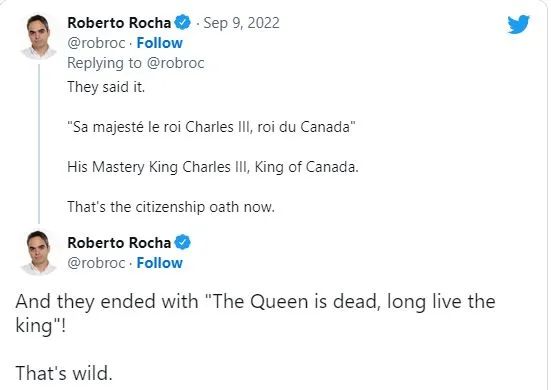Follow @robroc from the second tweet
Viewport: 551px width, 390px height.
(x=160, y=263)
